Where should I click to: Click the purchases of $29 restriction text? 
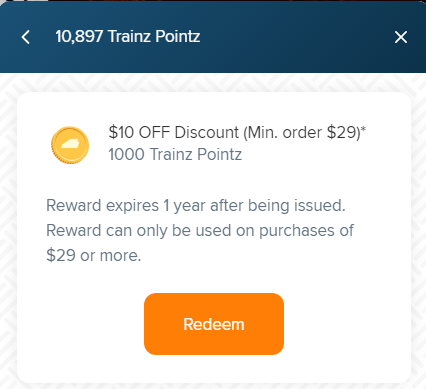tap(200, 243)
